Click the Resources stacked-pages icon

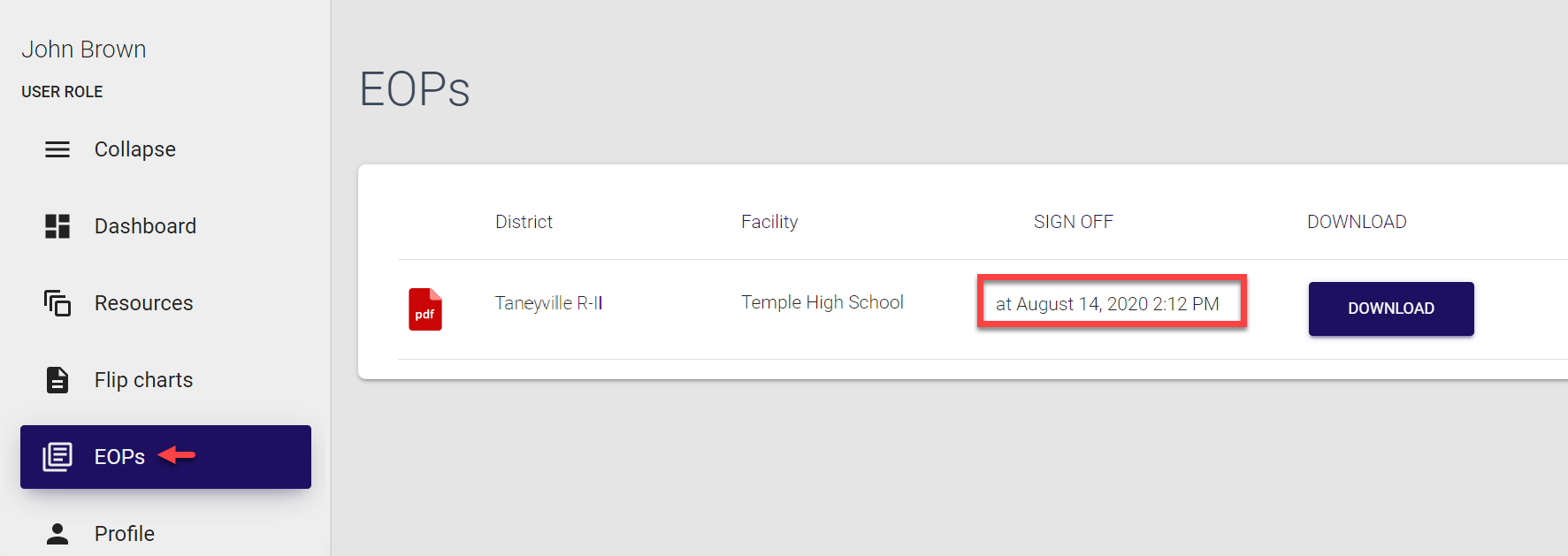tap(57, 303)
